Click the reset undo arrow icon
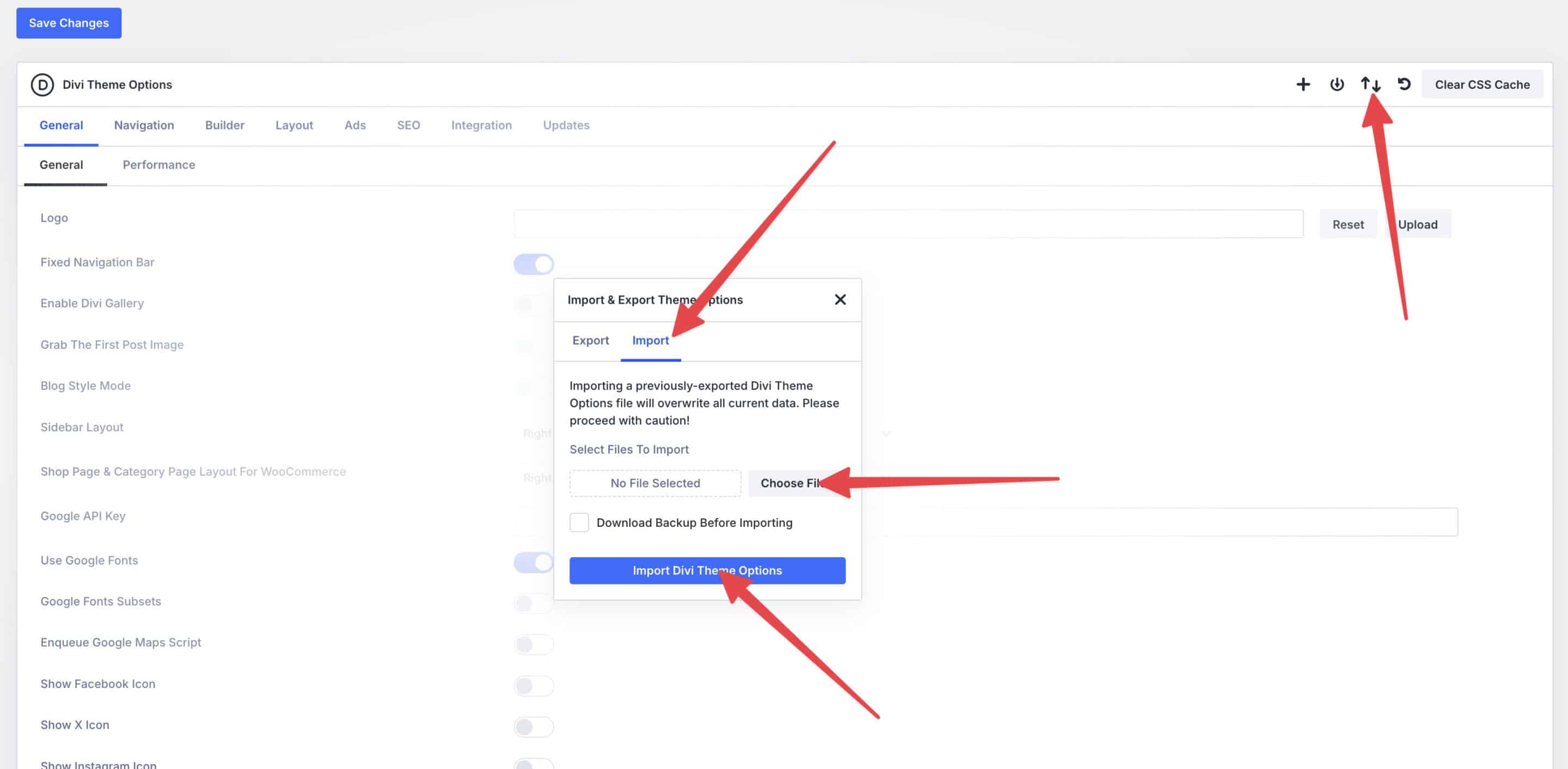The height and width of the screenshot is (769, 1568). click(x=1404, y=84)
